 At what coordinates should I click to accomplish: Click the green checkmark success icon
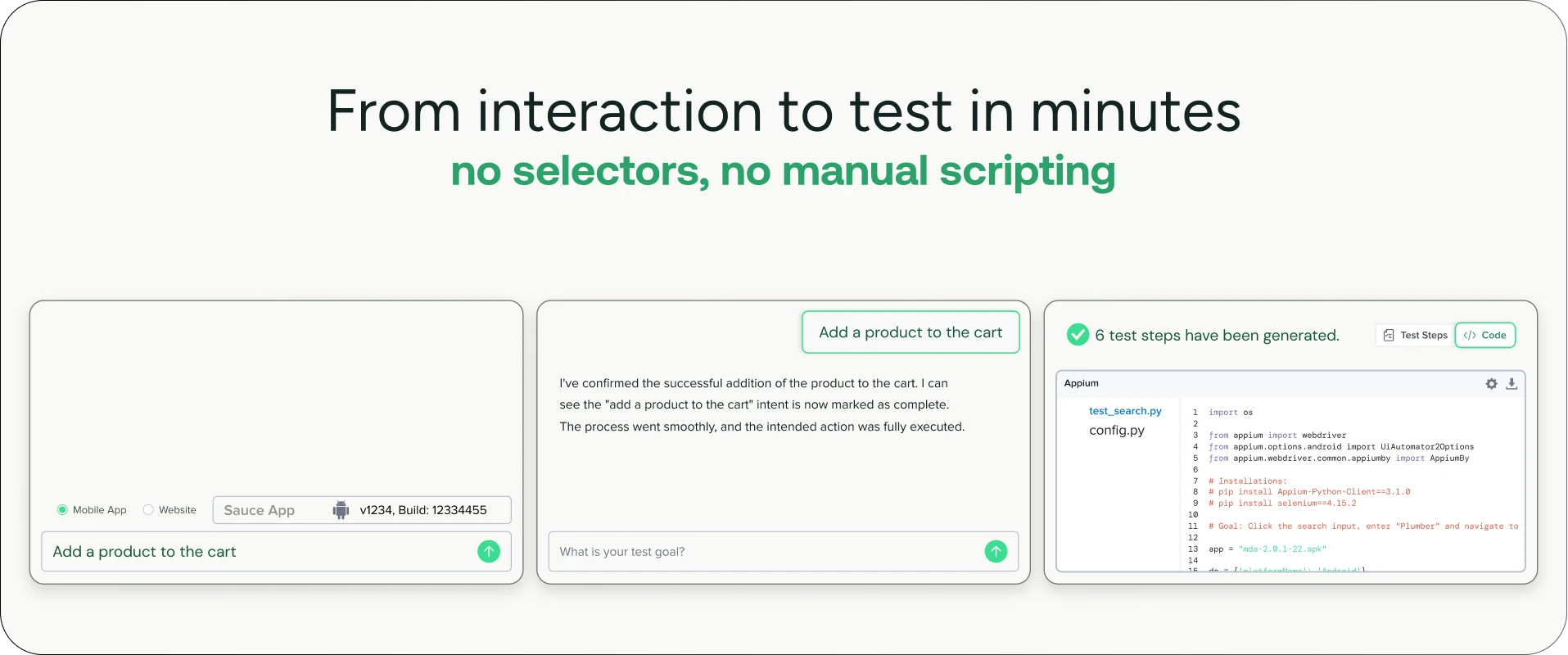click(1078, 334)
